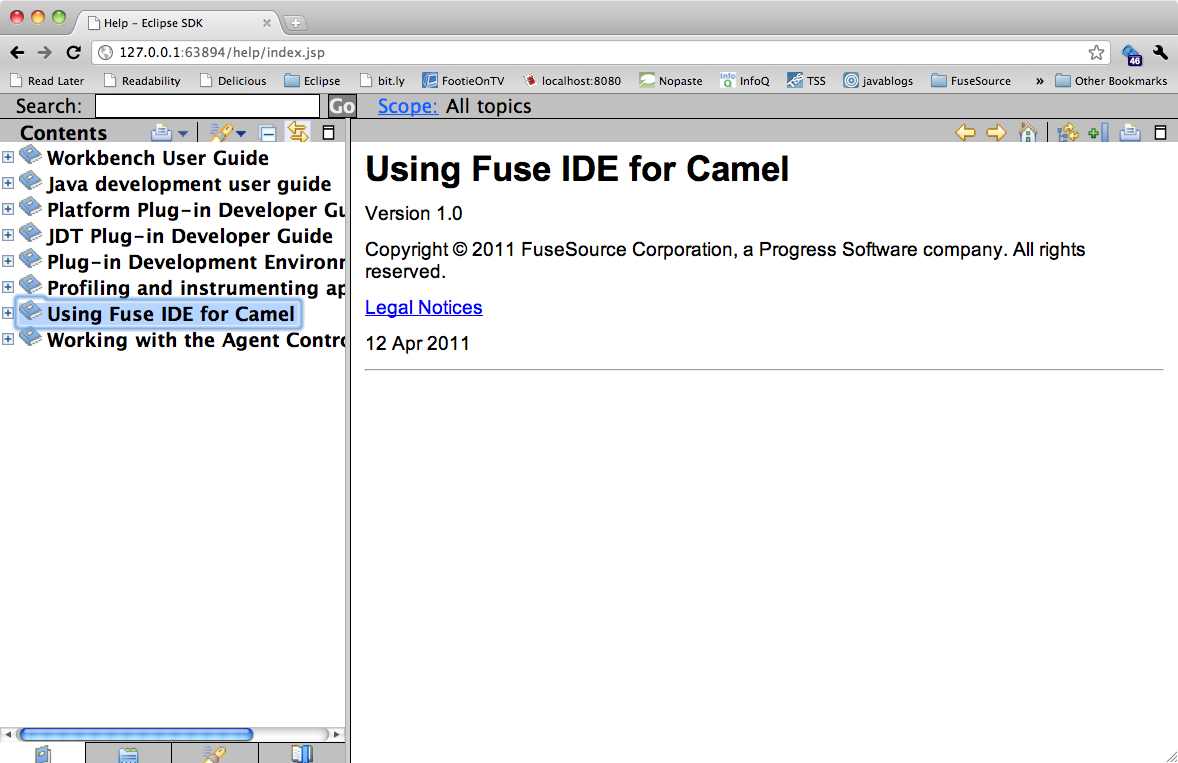Screen dimensions: 1178x763
Task: Click the Print topics icon in Contents toolbar
Action: 161,133
